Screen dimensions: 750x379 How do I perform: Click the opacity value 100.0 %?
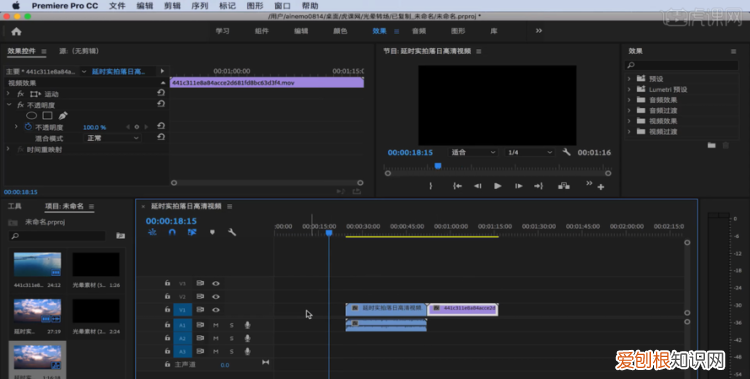click(x=95, y=127)
